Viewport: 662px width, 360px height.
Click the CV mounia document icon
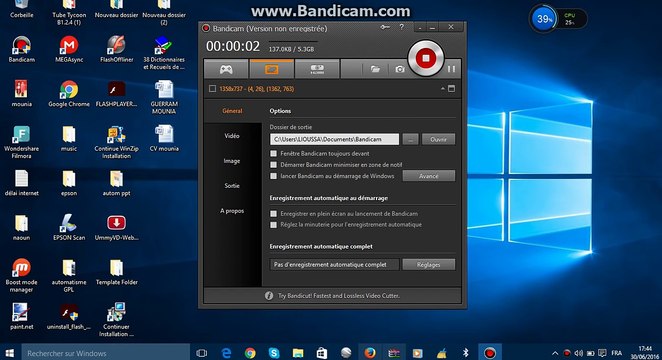[164, 138]
